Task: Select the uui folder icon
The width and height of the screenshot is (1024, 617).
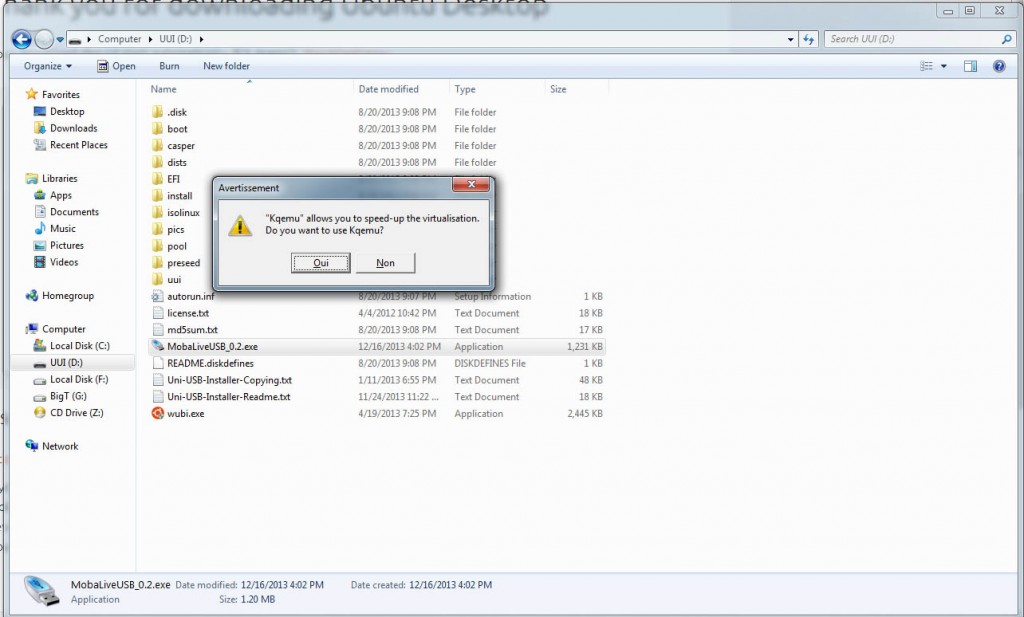Action: (x=157, y=279)
